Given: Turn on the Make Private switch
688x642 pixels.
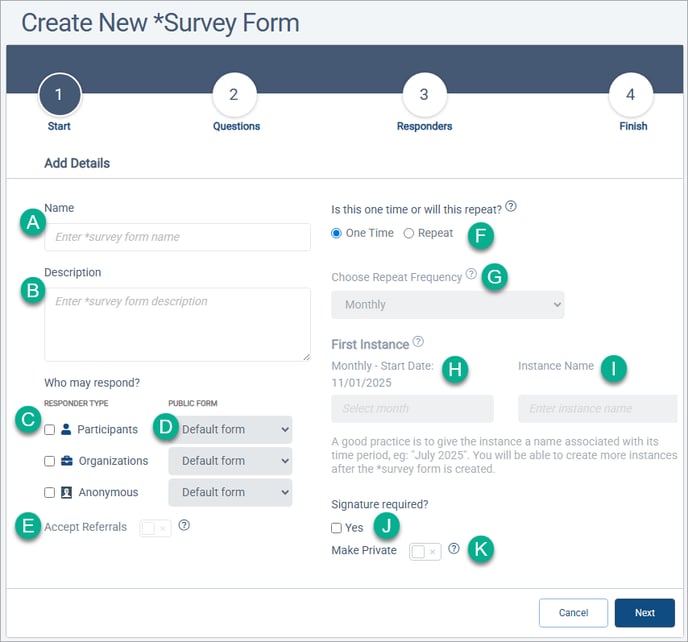Looking at the screenshot, I should tap(425, 551).
